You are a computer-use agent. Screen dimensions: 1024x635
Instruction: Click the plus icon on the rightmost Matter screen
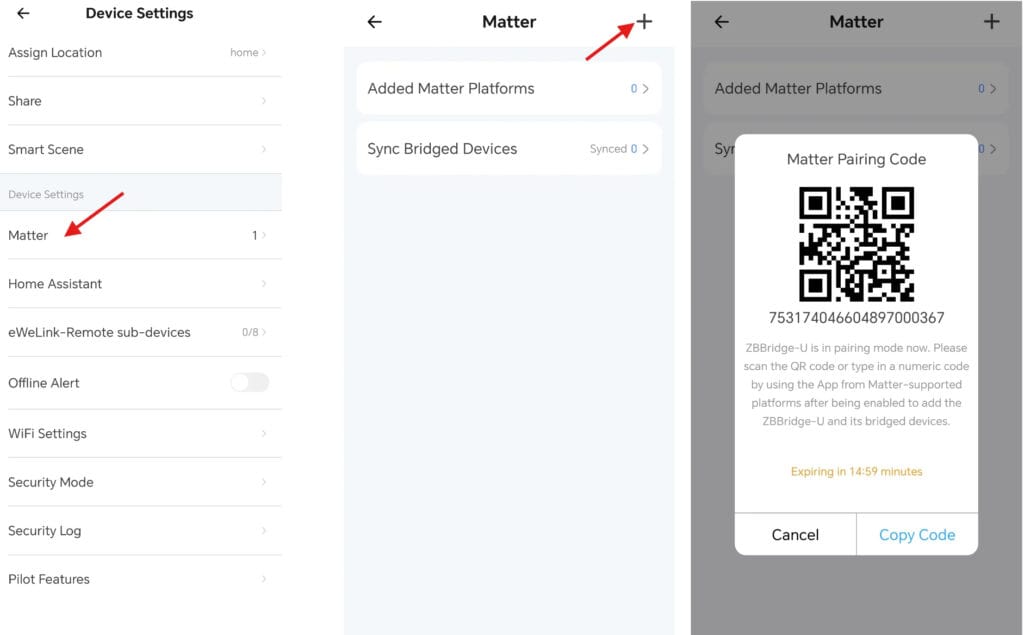[x=991, y=21]
